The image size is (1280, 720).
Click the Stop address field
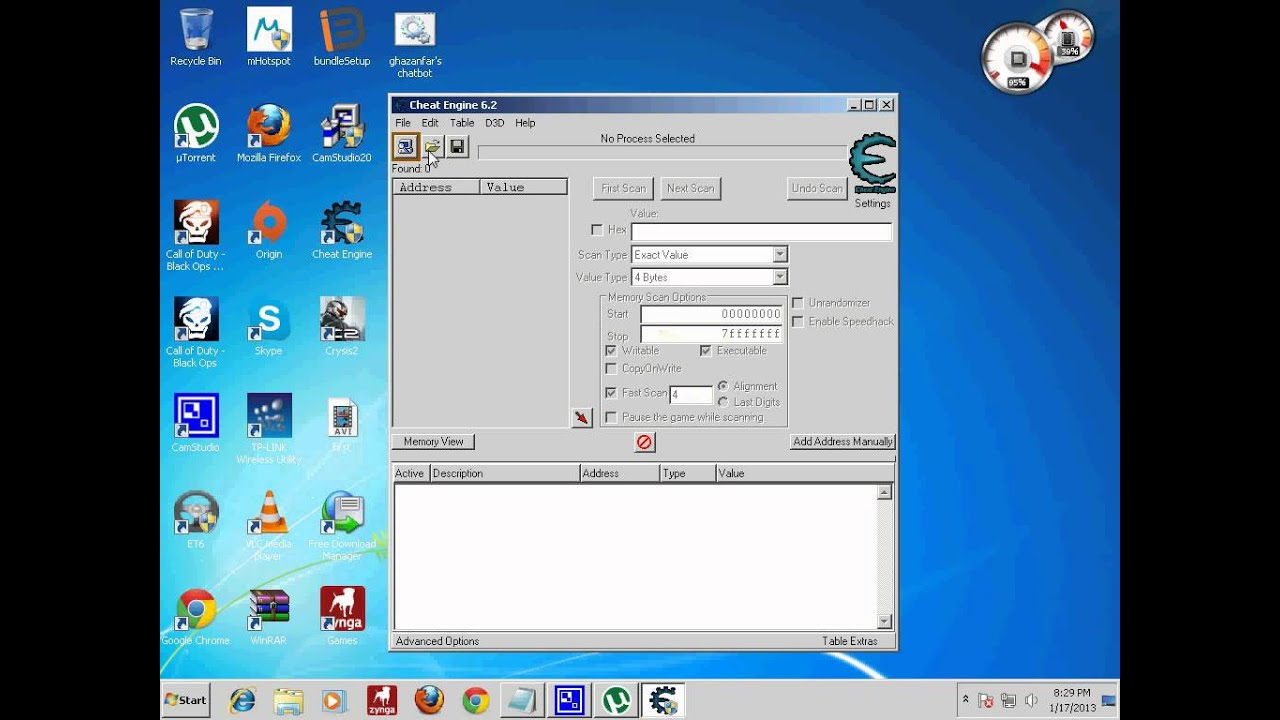[x=711, y=334]
